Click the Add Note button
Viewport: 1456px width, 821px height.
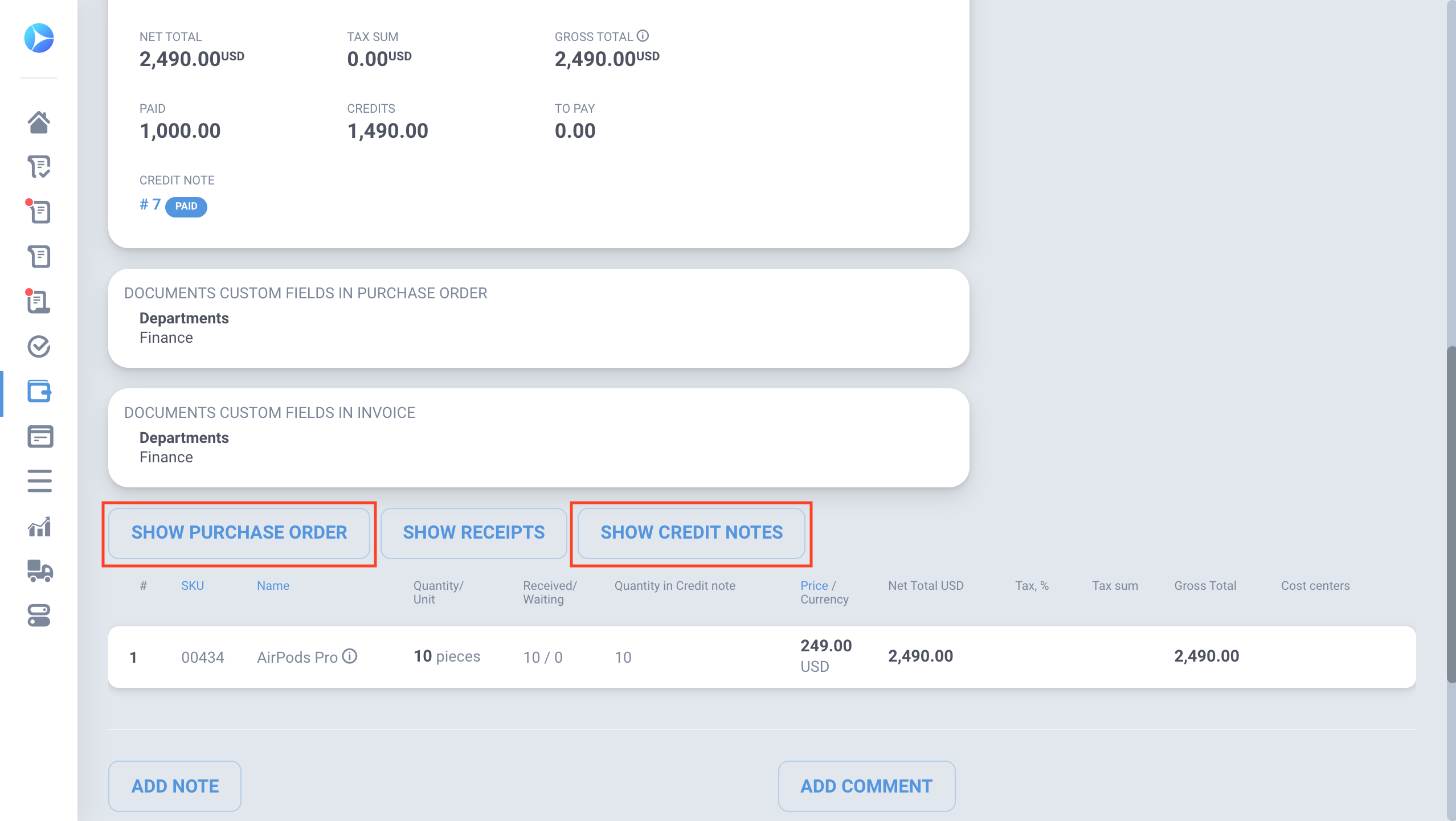(x=175, y=786)
